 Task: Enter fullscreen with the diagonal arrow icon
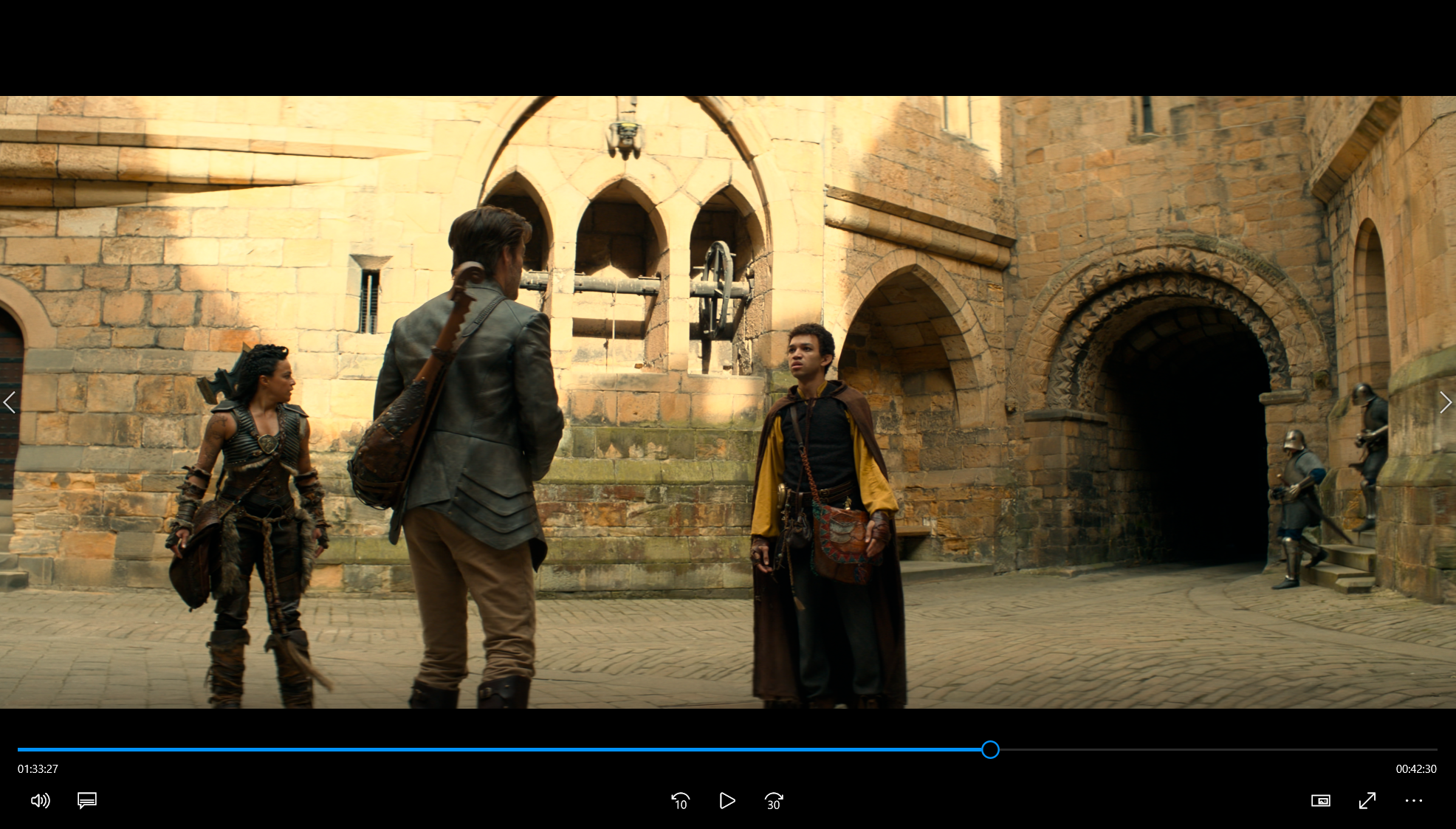coord(1367,801)
